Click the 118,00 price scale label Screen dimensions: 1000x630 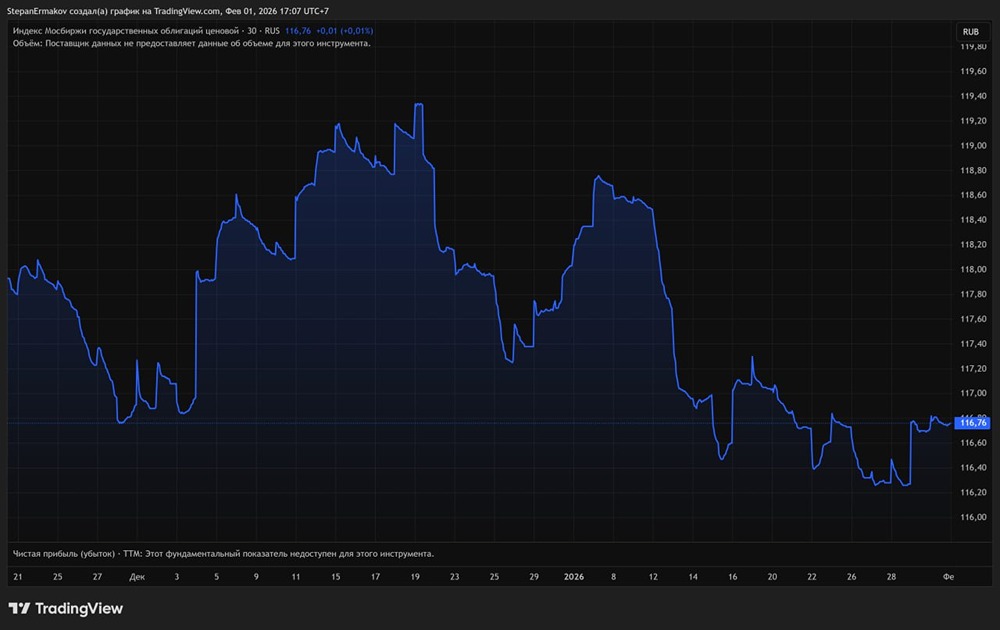click(x=973, y=270)
